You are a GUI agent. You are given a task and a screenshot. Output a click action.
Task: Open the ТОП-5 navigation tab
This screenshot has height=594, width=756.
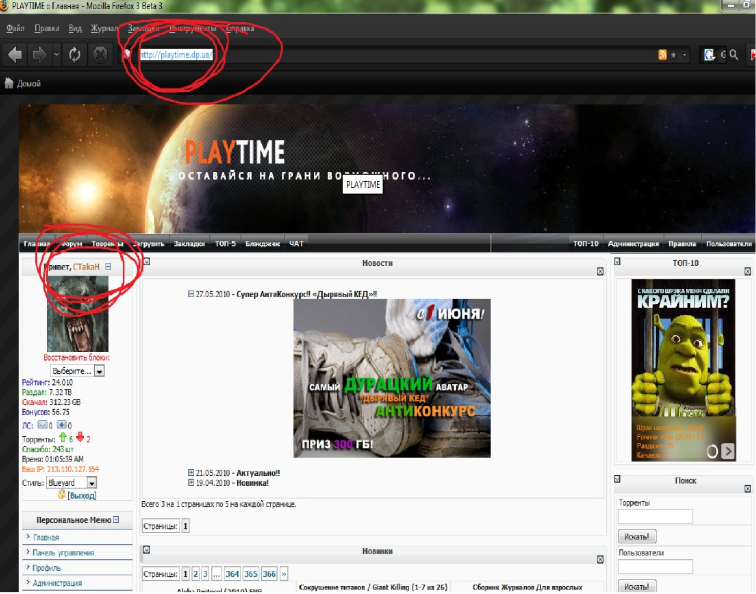coord(225,244)
